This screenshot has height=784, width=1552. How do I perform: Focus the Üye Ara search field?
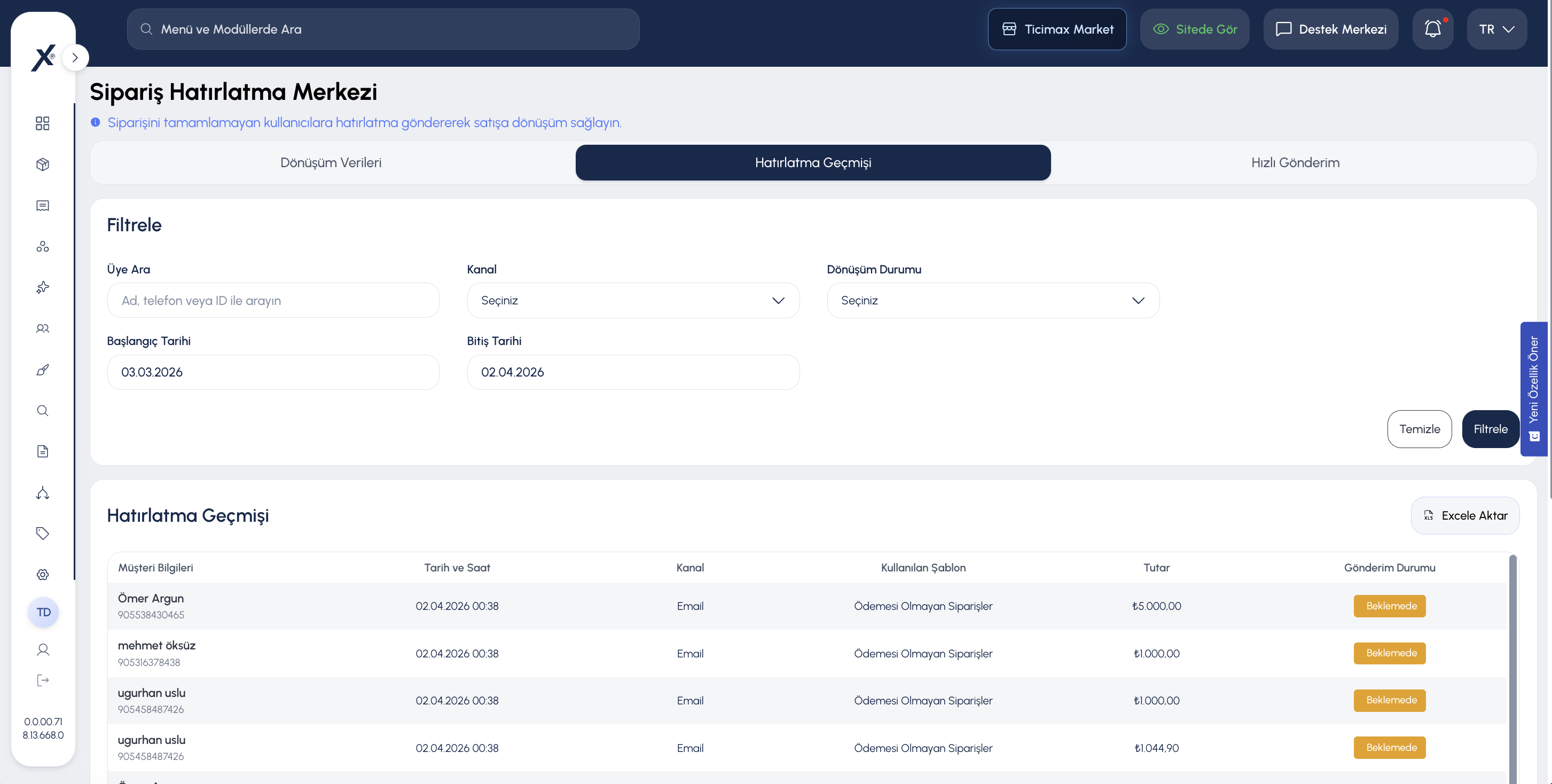tap(273, 300)
